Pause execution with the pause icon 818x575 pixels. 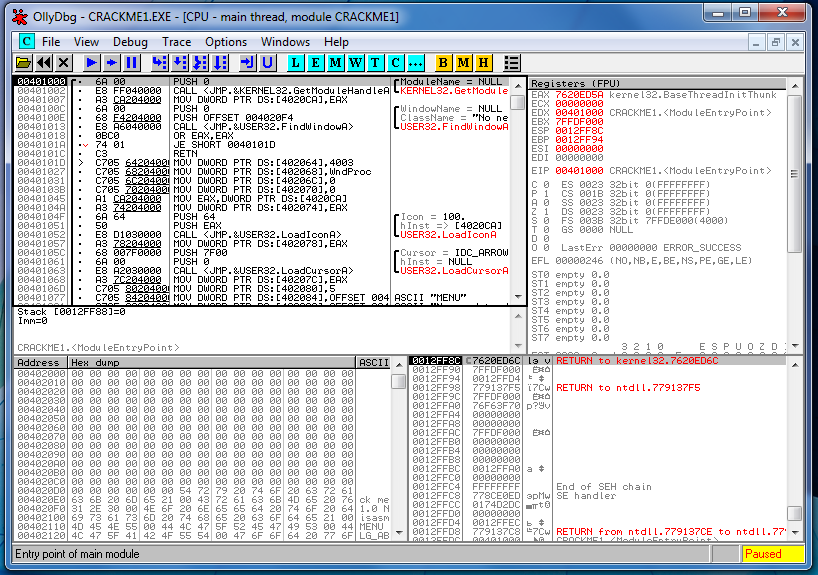(x=131, y=63)
